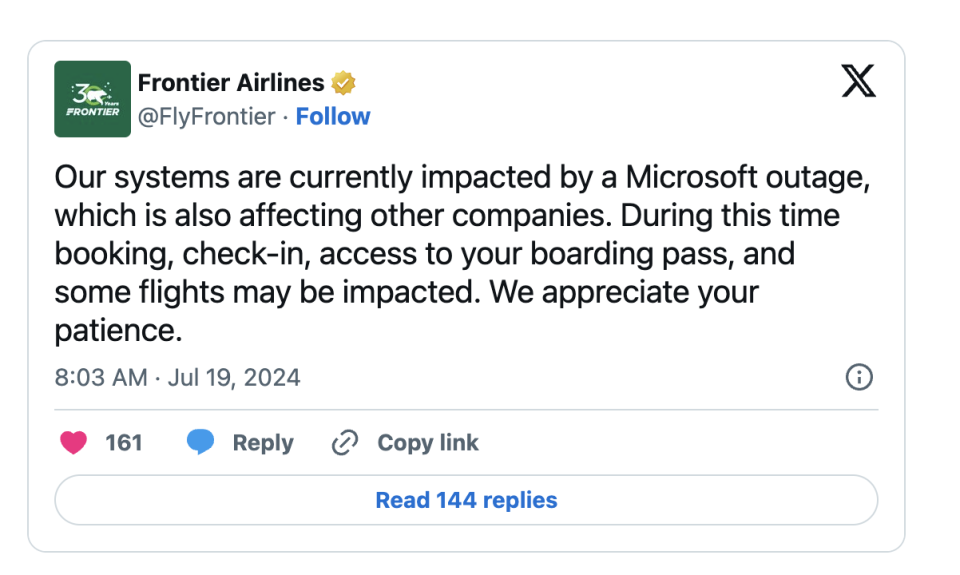Open the Frontier Airlines display name
The image size is (960, 575).
click(x=231, y=83)
